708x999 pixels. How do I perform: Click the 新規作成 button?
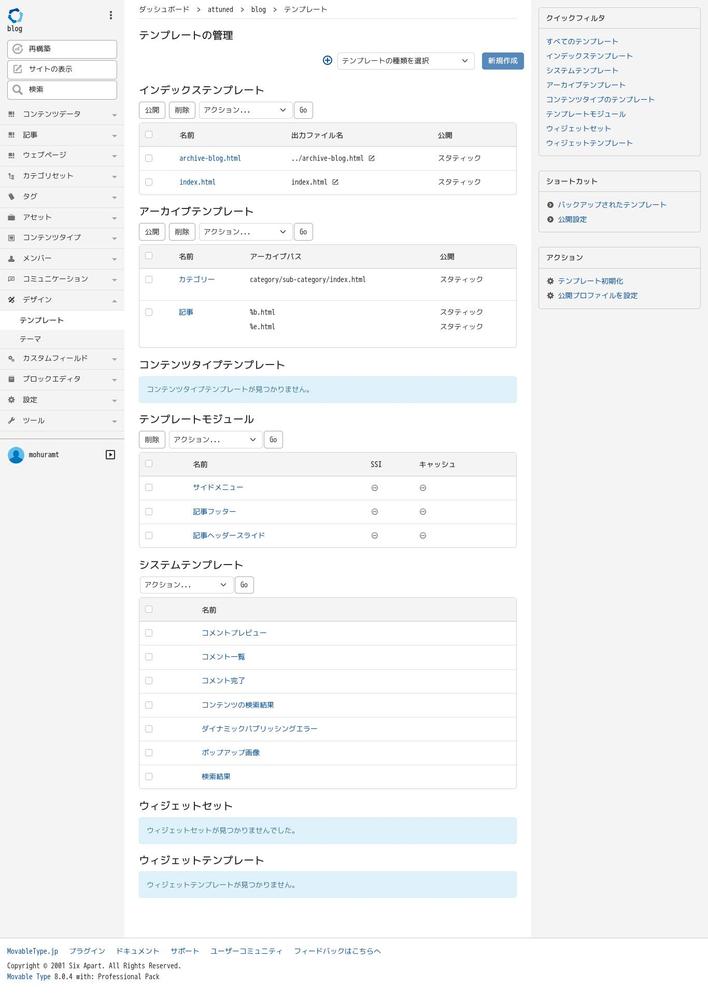coord(503,61)
